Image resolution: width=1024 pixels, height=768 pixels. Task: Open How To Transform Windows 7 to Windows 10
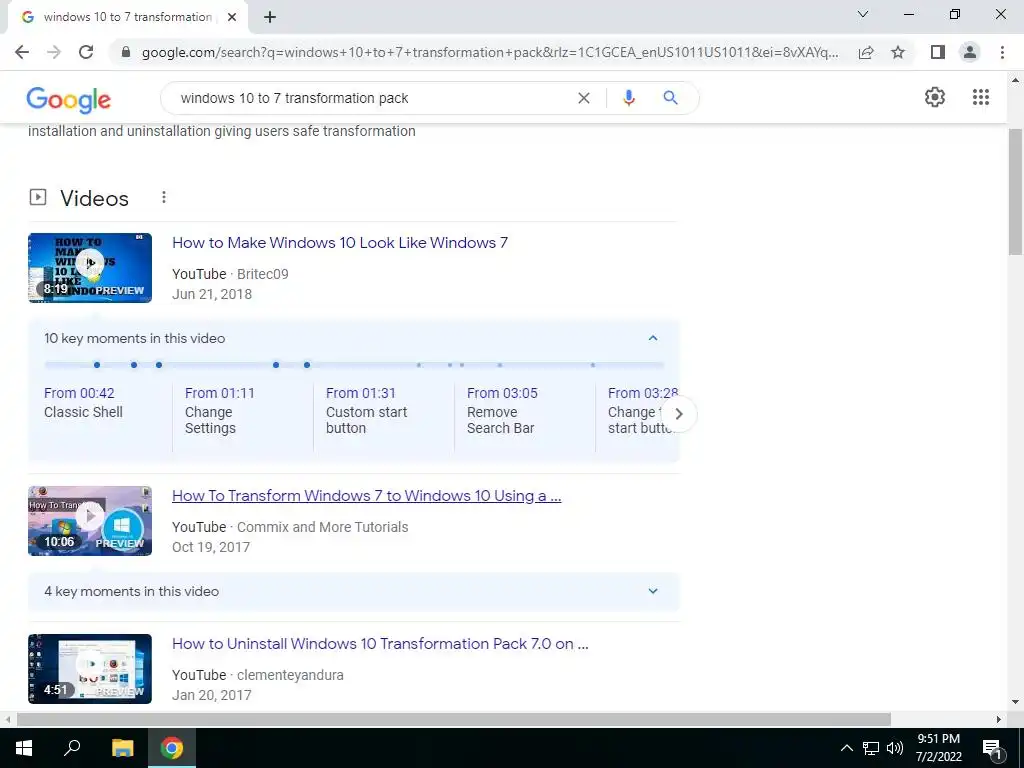pos(366,496)
